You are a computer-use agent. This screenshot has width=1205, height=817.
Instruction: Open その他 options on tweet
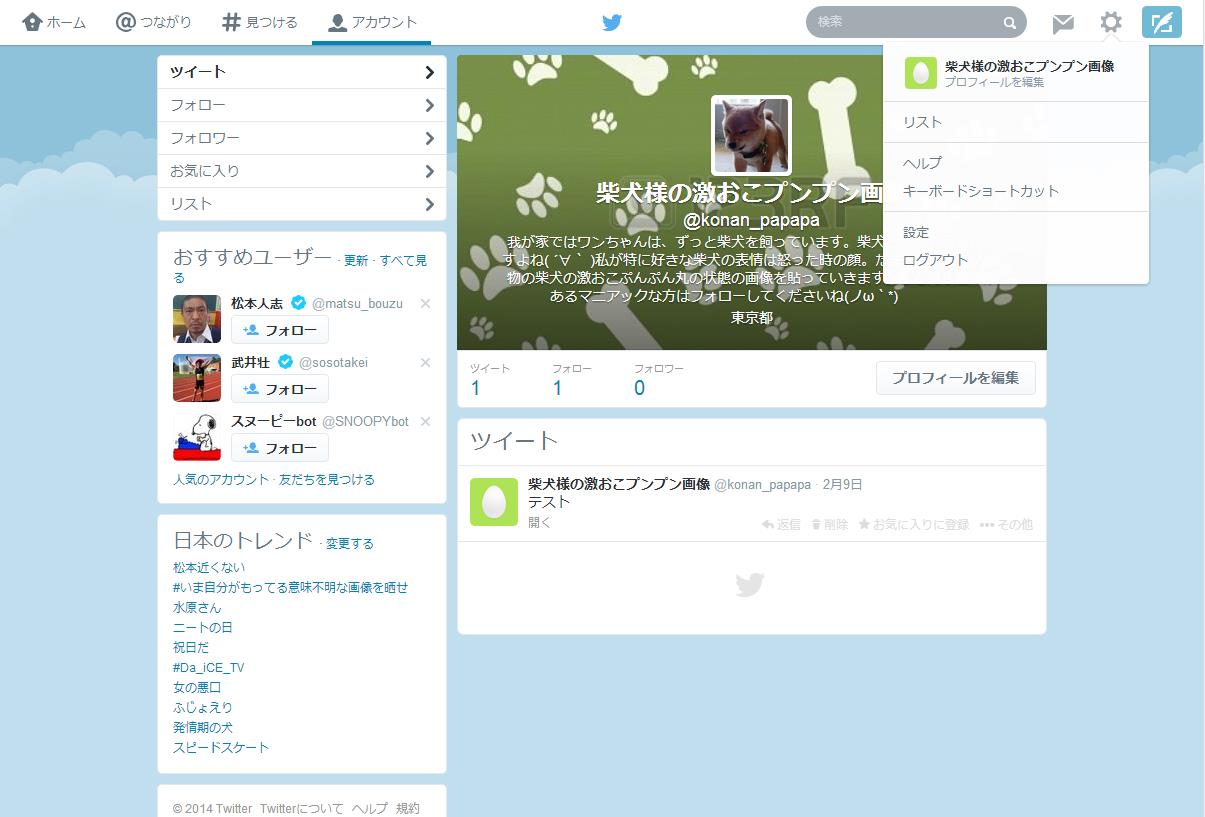pyautogui.click(x=1006, y=524)
